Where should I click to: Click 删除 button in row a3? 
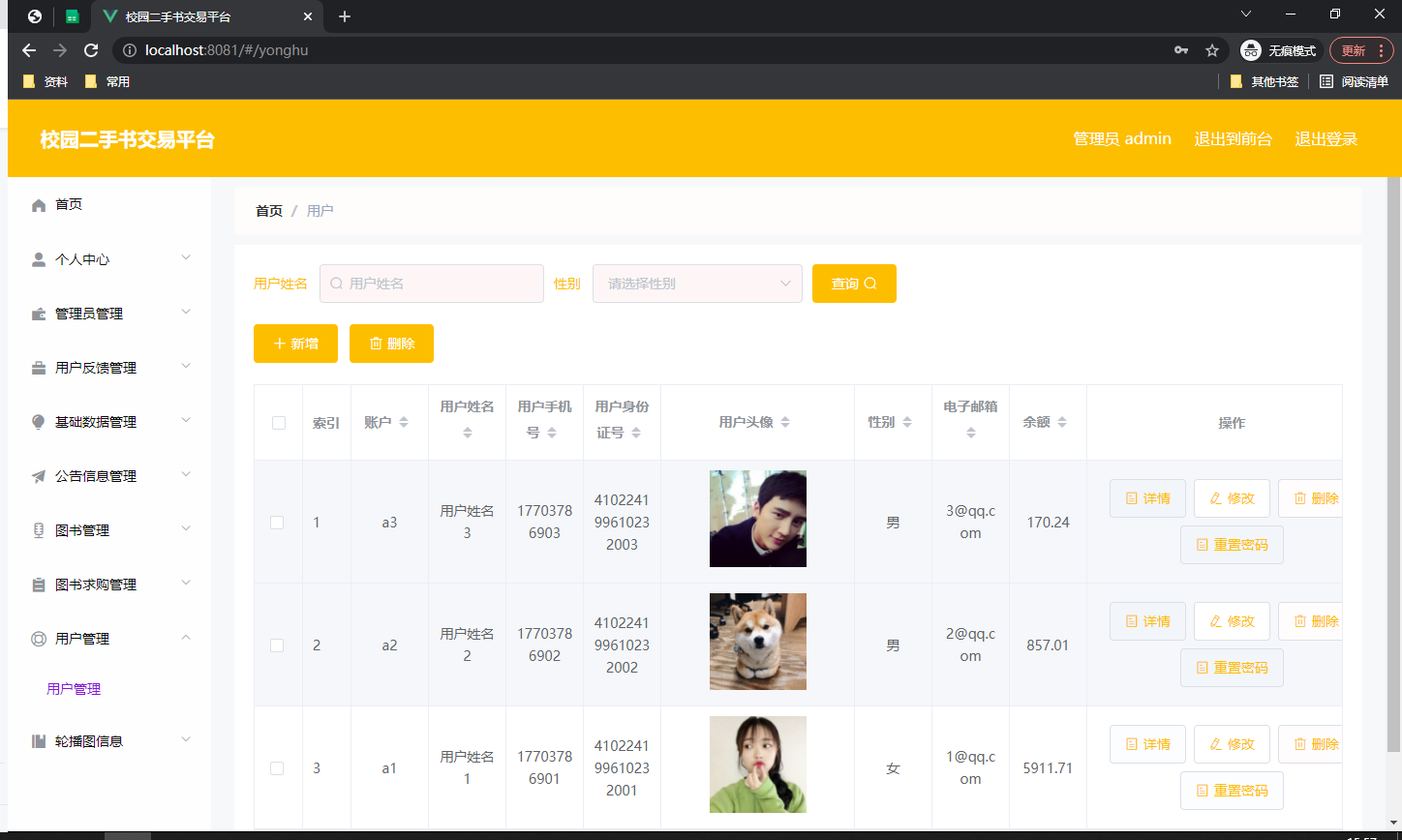click(x=1310, y=498)
